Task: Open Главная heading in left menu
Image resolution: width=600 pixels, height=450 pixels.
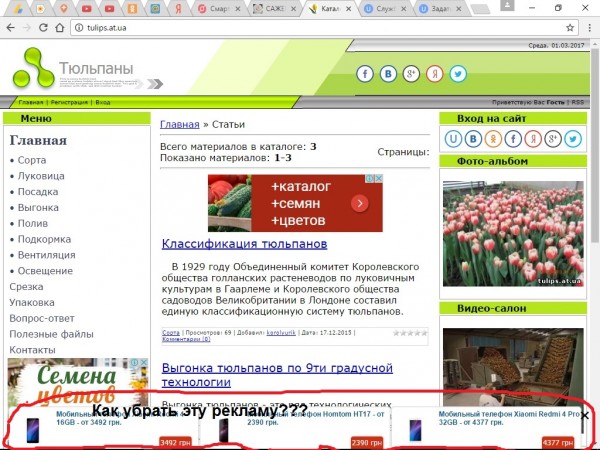Action: [38, 140]
